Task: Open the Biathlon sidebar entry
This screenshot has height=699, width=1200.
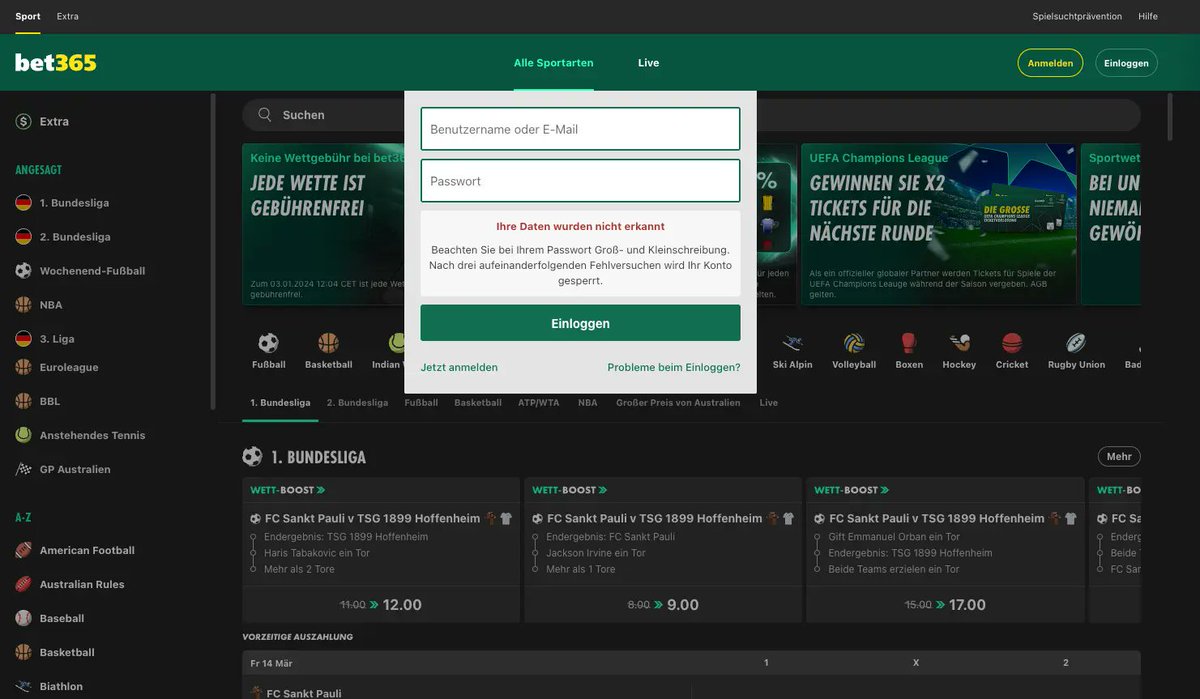Action: 61,686
